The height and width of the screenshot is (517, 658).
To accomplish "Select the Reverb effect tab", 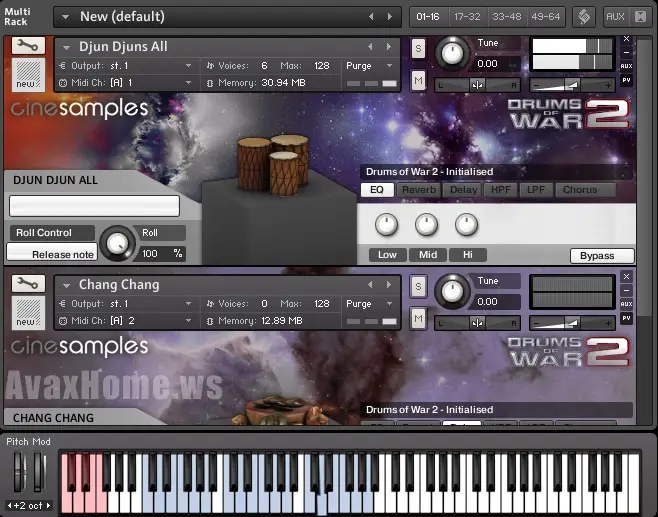I will (x=419, y=190).
